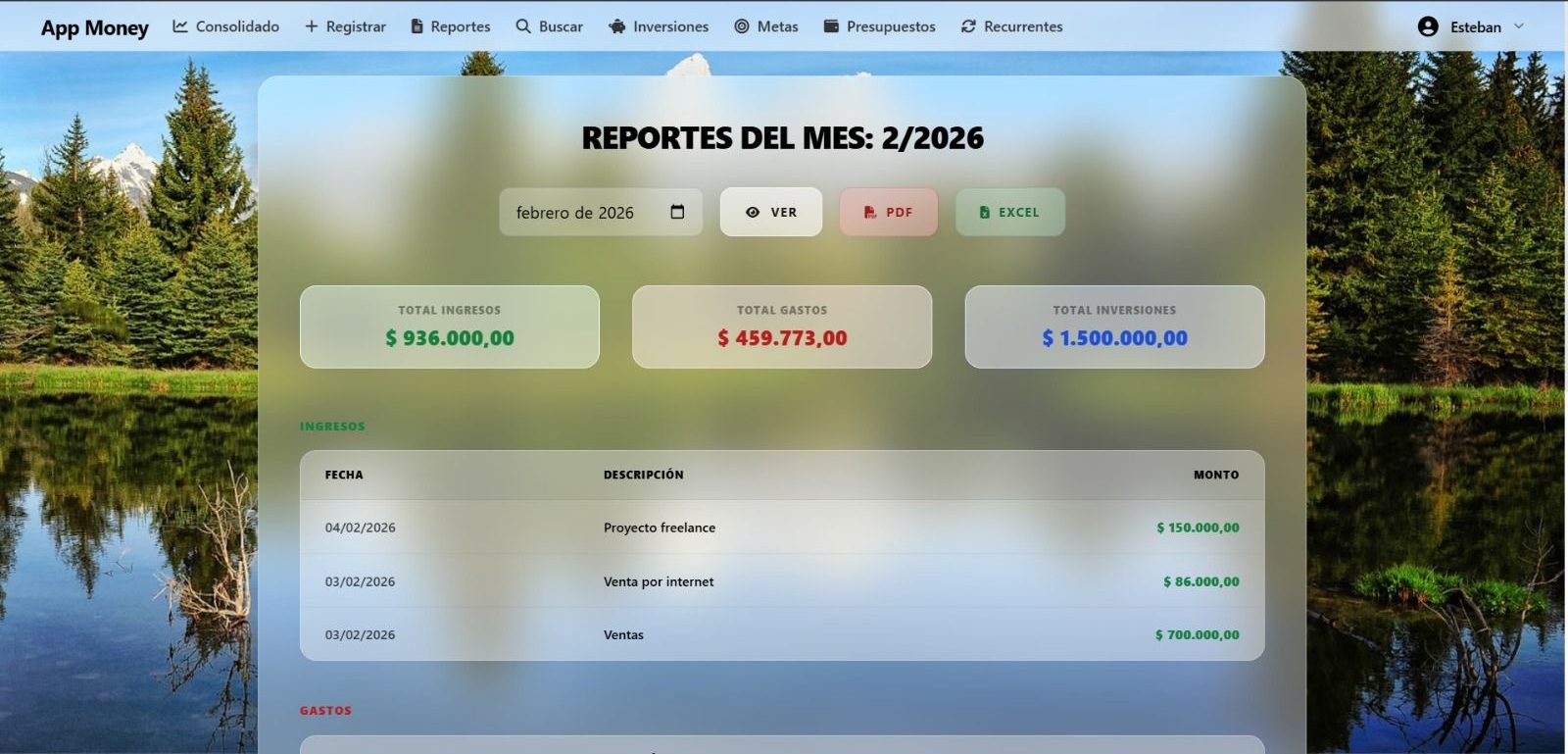Download the report as EXCEL

(1009, 212)
